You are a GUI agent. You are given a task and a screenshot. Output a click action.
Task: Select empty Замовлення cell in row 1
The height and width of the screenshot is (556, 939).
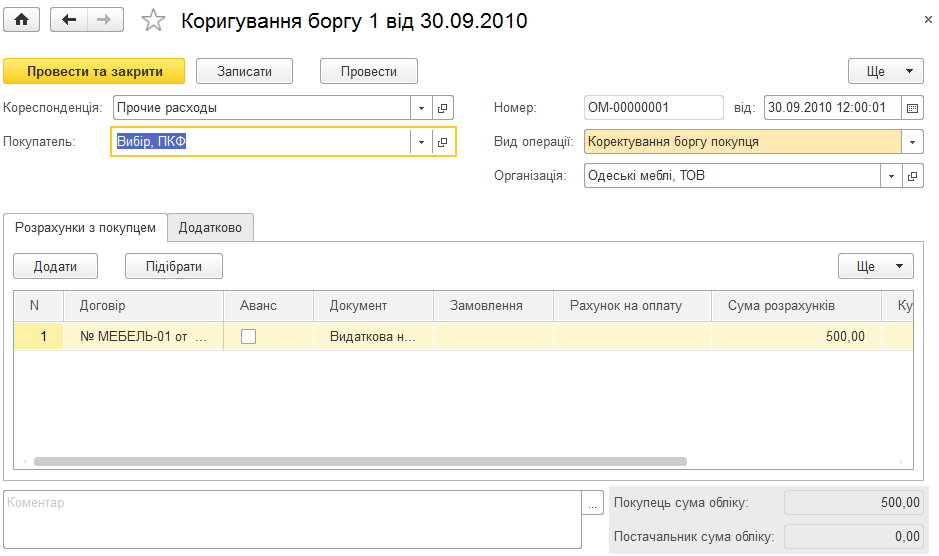493,337
